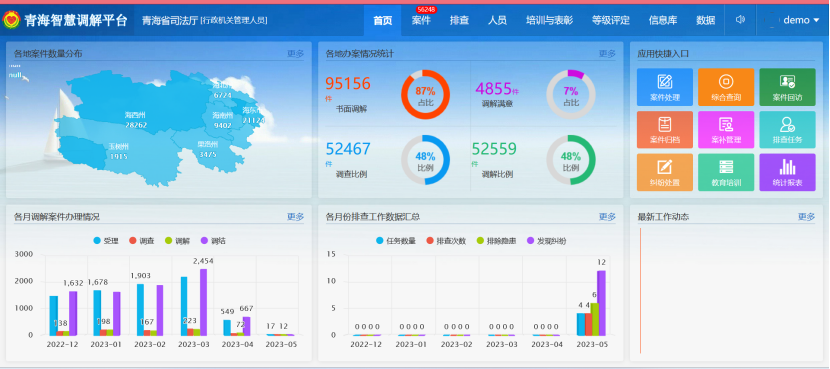Open the 案件归档 shortcut tile
The height and width of the screenshot is (369, 830).
[x=664, y=130]
